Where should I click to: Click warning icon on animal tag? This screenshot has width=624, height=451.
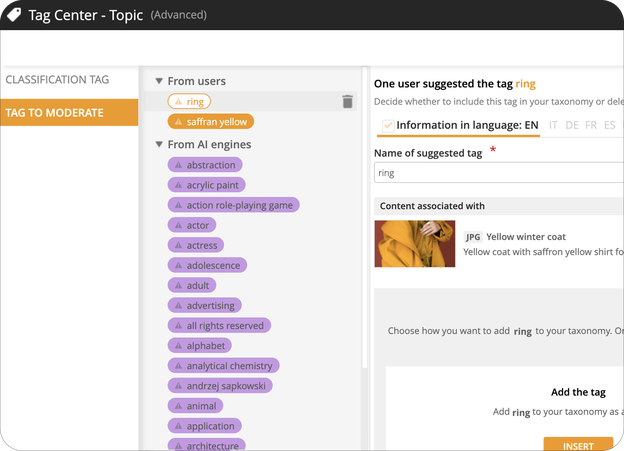click(178, 406)
